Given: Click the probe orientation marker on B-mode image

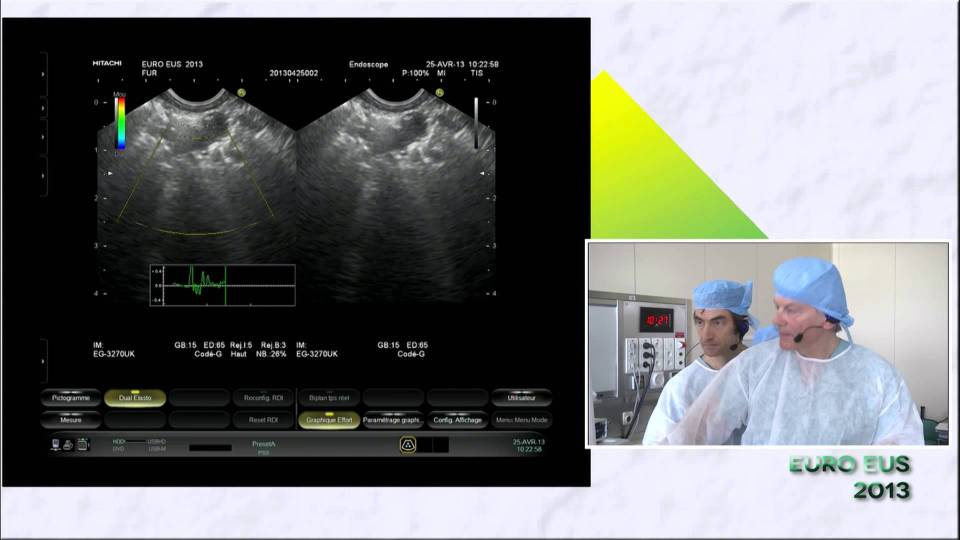Looking at the screenshot, I should tap(440, 92).
